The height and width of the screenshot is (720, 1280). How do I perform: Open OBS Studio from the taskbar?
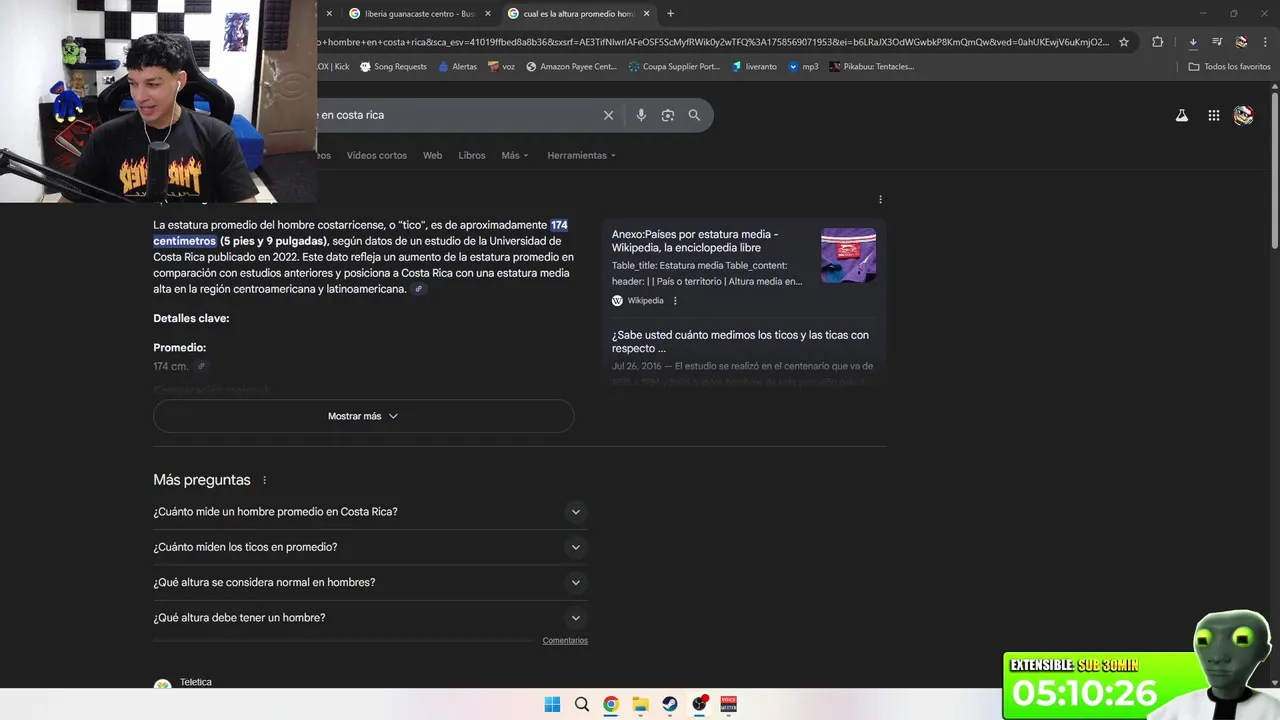coord(699,704)
